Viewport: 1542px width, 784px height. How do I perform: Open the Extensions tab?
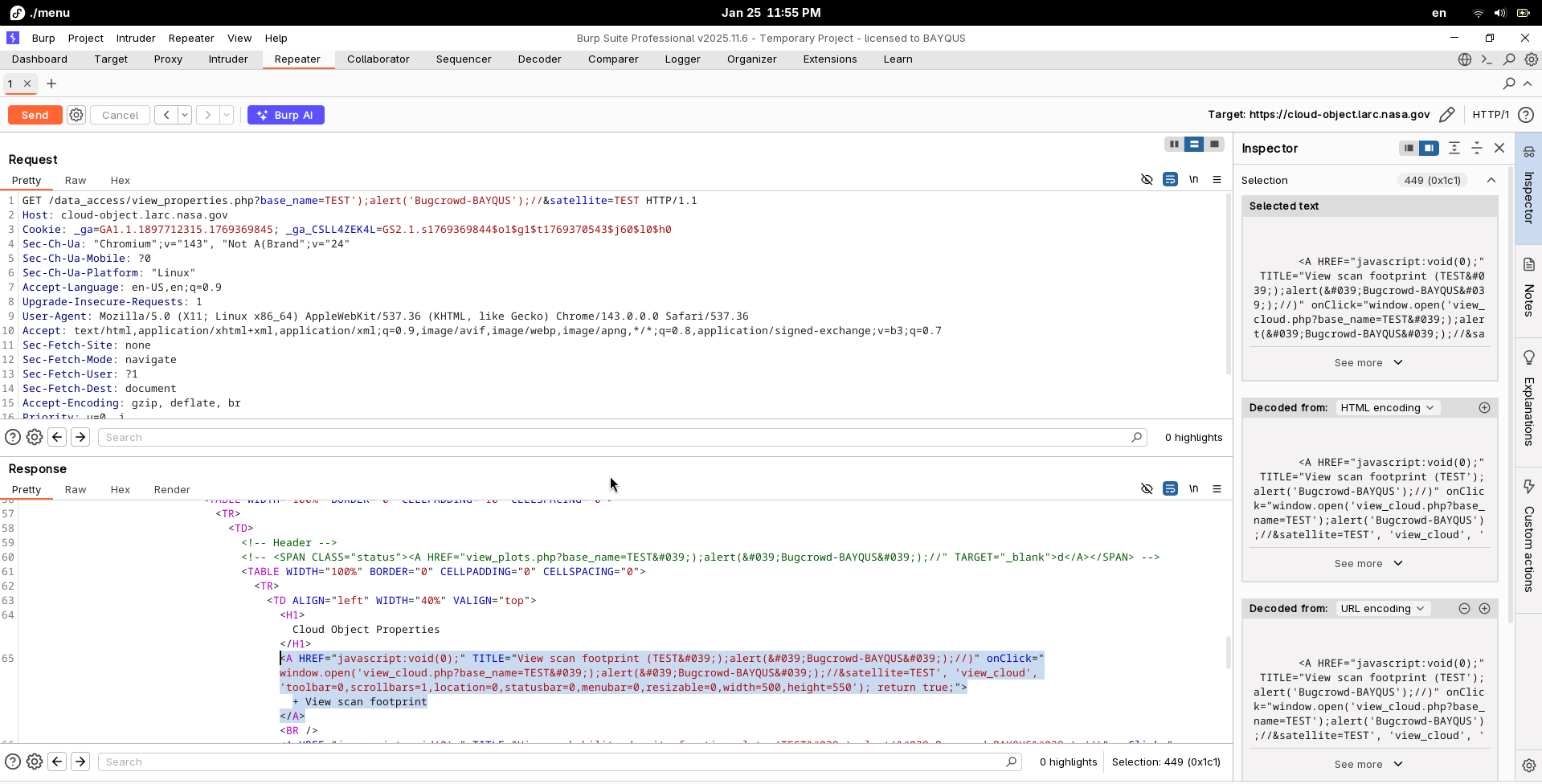click(x=830, y=59)
